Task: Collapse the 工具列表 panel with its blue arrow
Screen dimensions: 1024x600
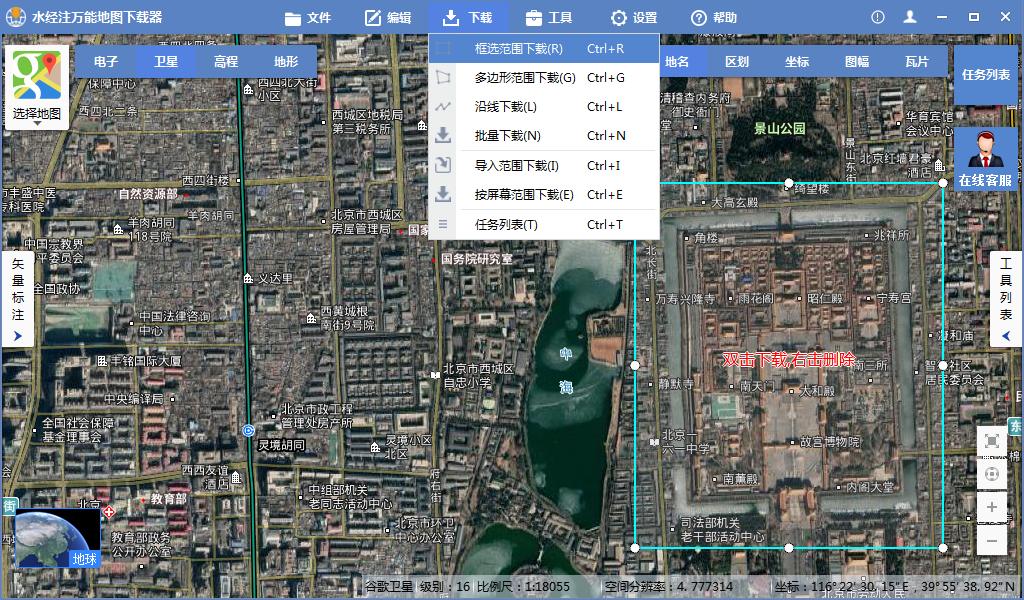Action: pos(1005,336)
